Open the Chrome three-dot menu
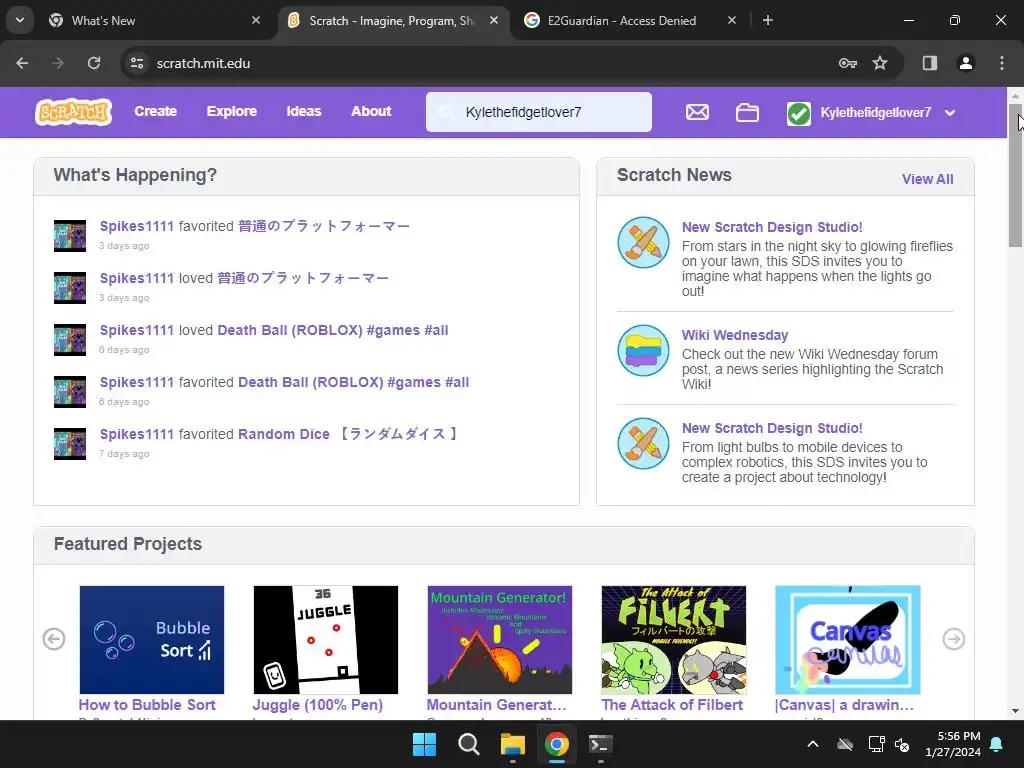Screen dimensions: 1024x768 click(1002, 63)
